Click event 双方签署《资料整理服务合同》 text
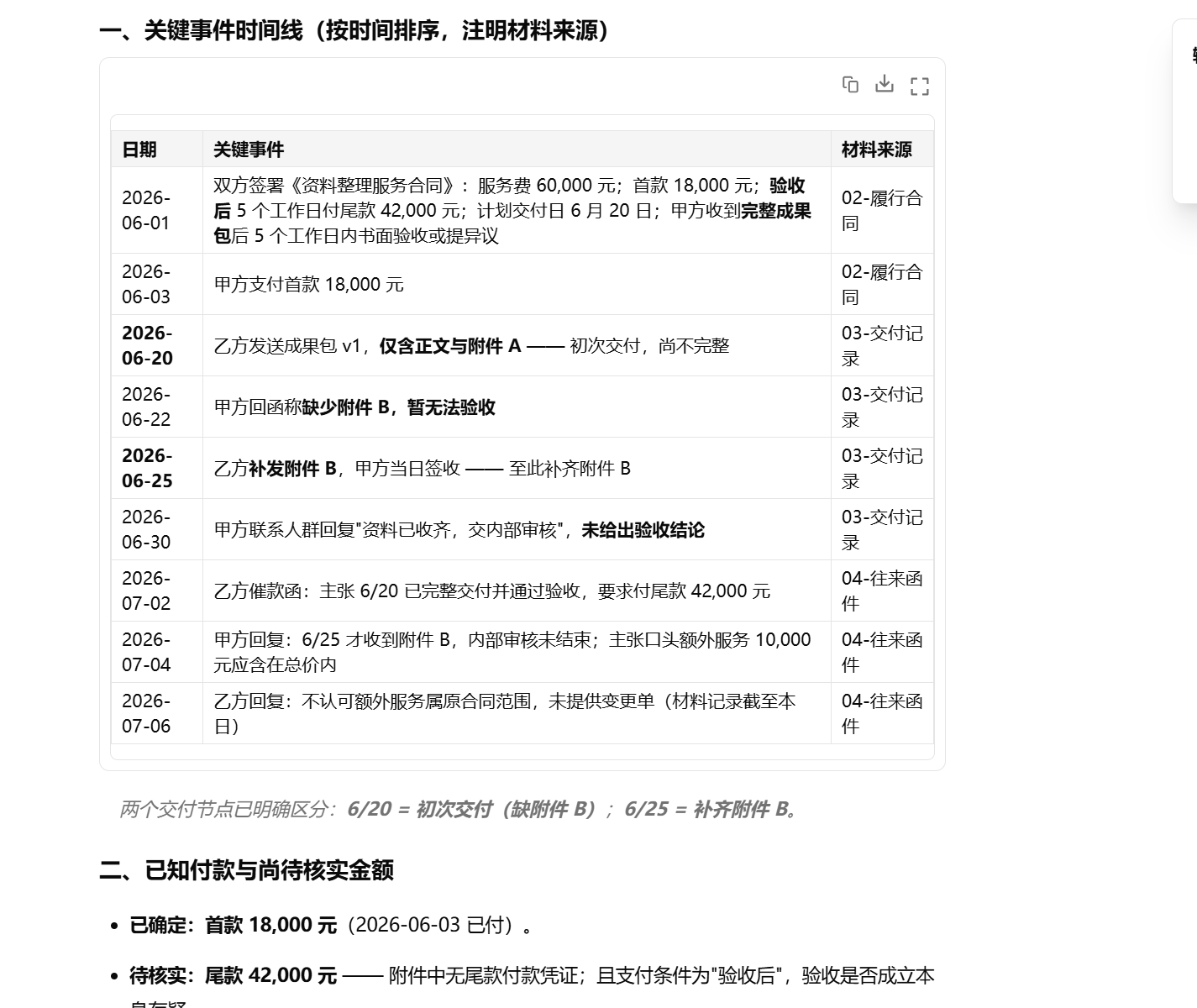 [512, 210]
